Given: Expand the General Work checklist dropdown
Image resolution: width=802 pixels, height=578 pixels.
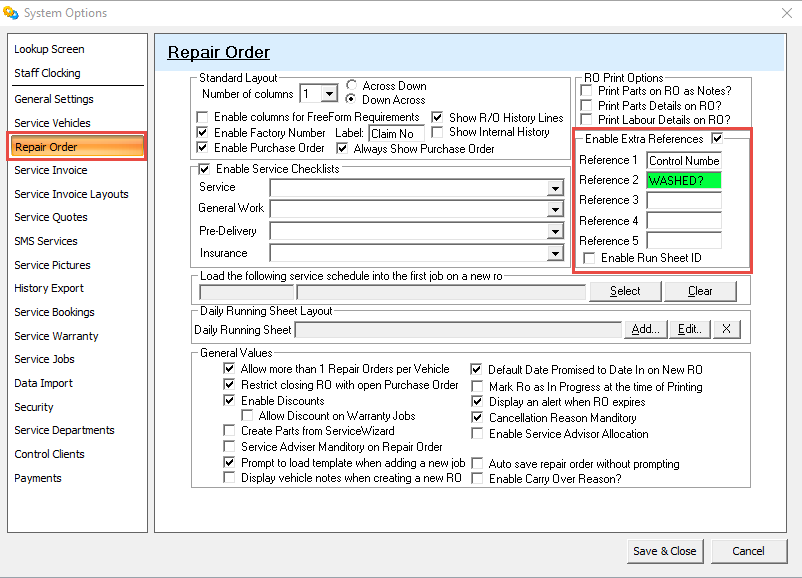Looking at the screenshot, I should coord(555,209).
